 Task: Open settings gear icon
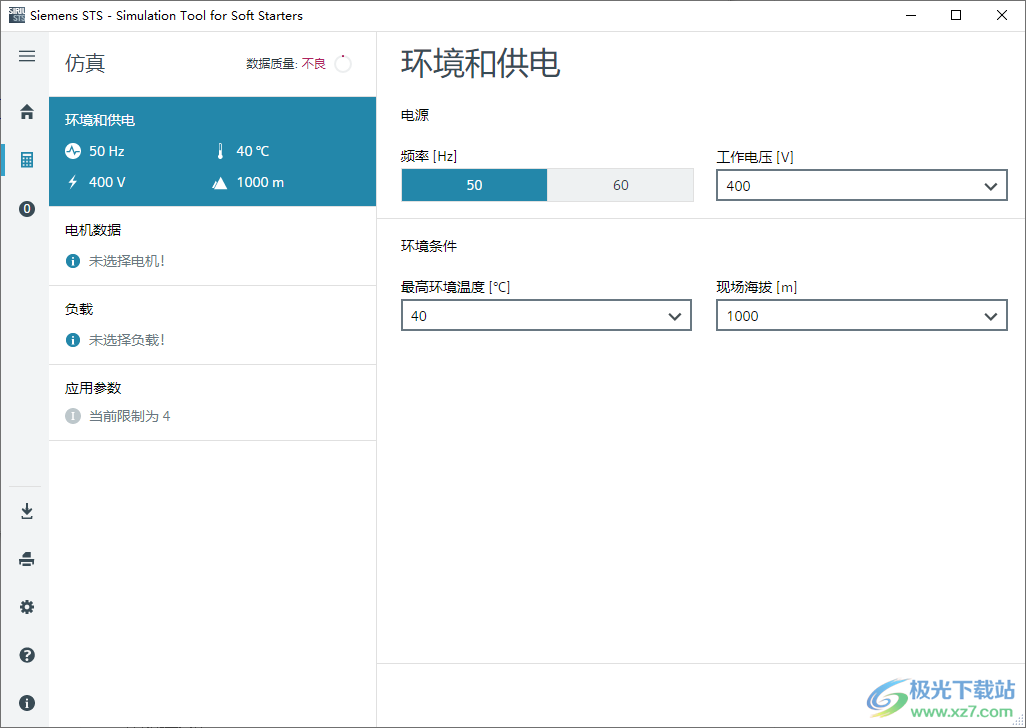[27, 607]
